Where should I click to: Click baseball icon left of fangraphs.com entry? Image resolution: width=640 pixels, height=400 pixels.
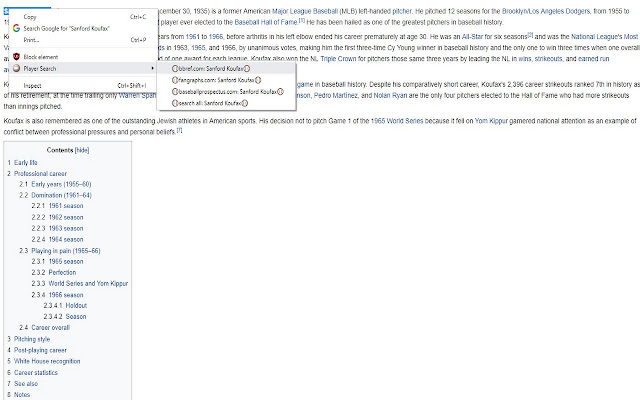click(x=175, y=80)
